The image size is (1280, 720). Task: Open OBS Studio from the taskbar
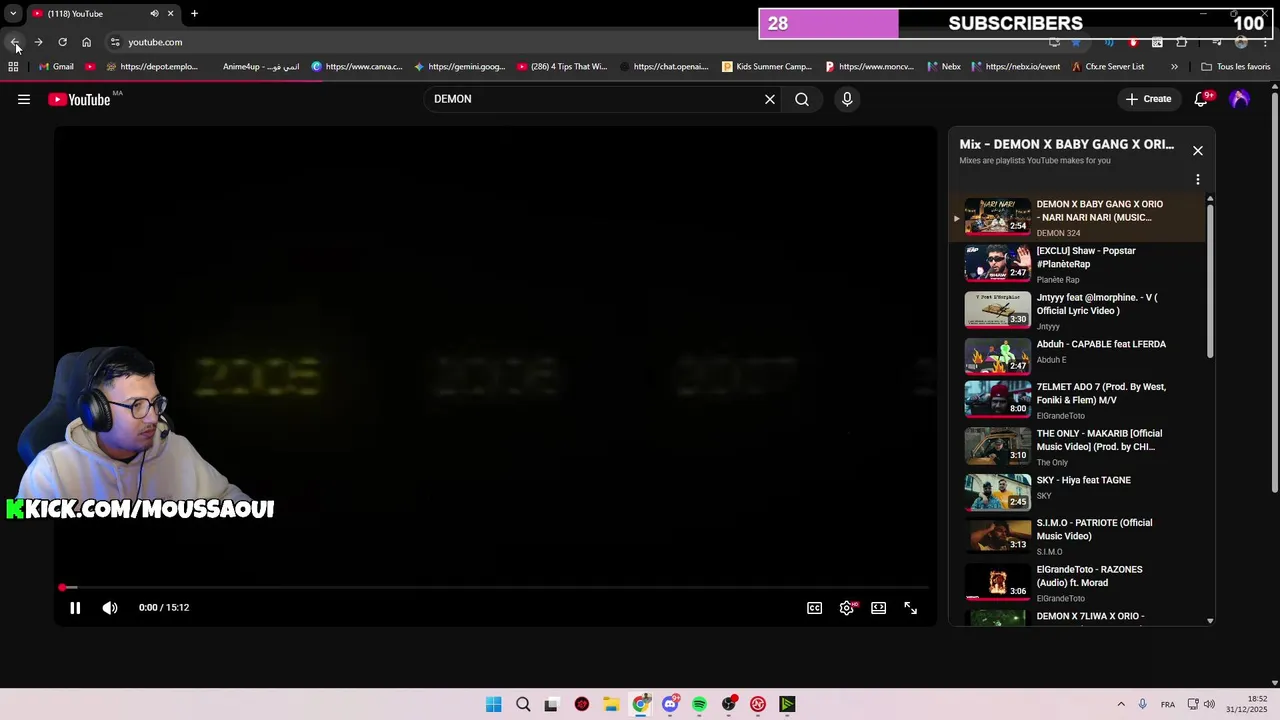tap(729, 705)
